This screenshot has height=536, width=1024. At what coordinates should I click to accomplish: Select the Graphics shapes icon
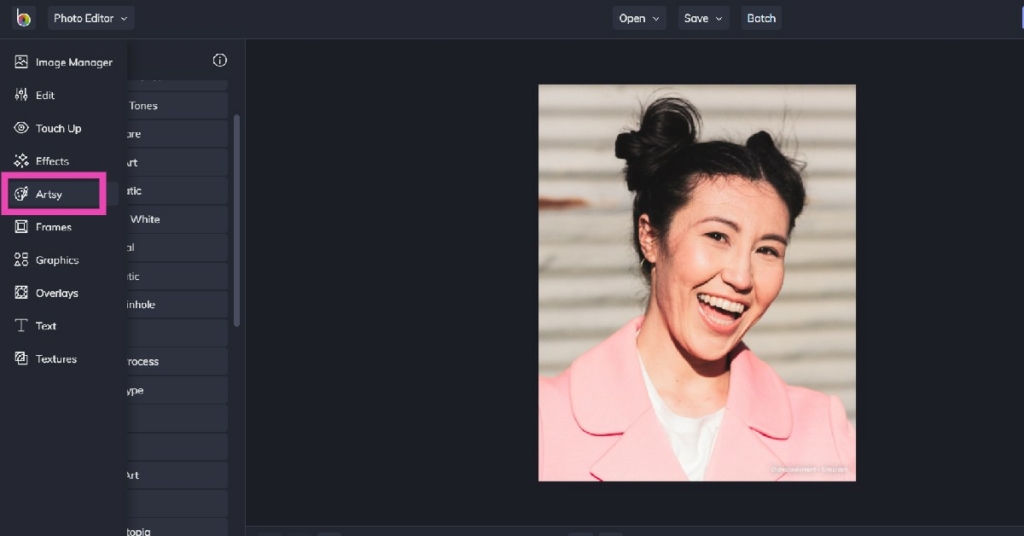click(21, 260)
